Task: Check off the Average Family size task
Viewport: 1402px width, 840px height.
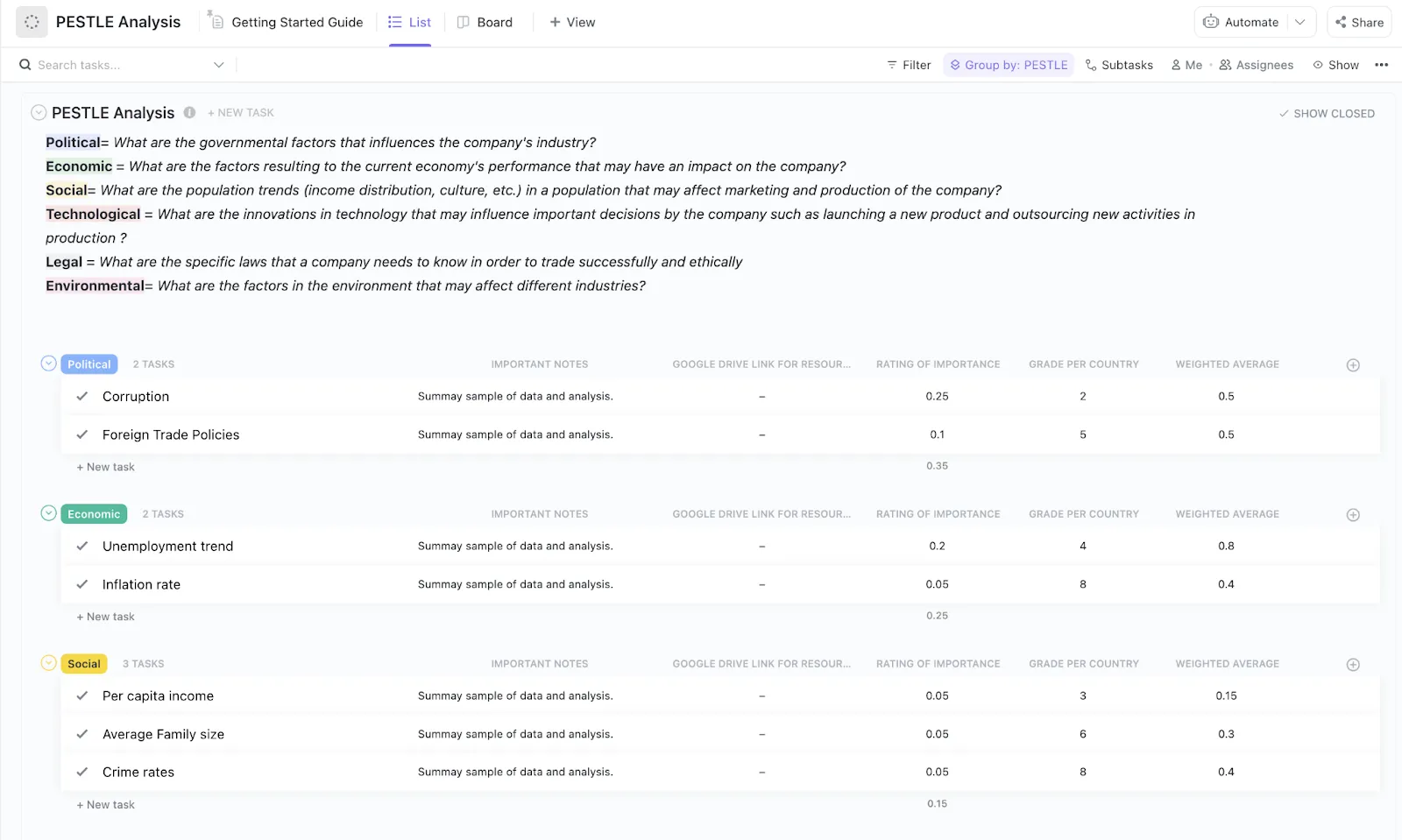Action: click(82, 734)
